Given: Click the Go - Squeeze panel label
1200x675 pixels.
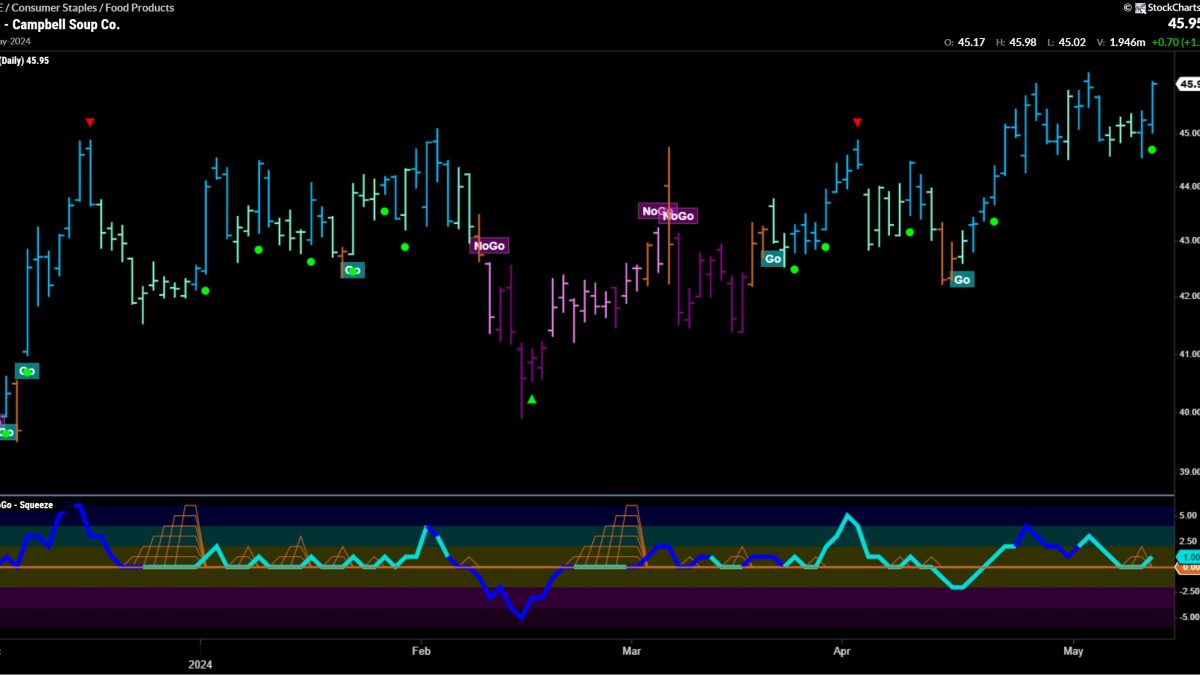Looking at the screenshot, I should point(27,505).
